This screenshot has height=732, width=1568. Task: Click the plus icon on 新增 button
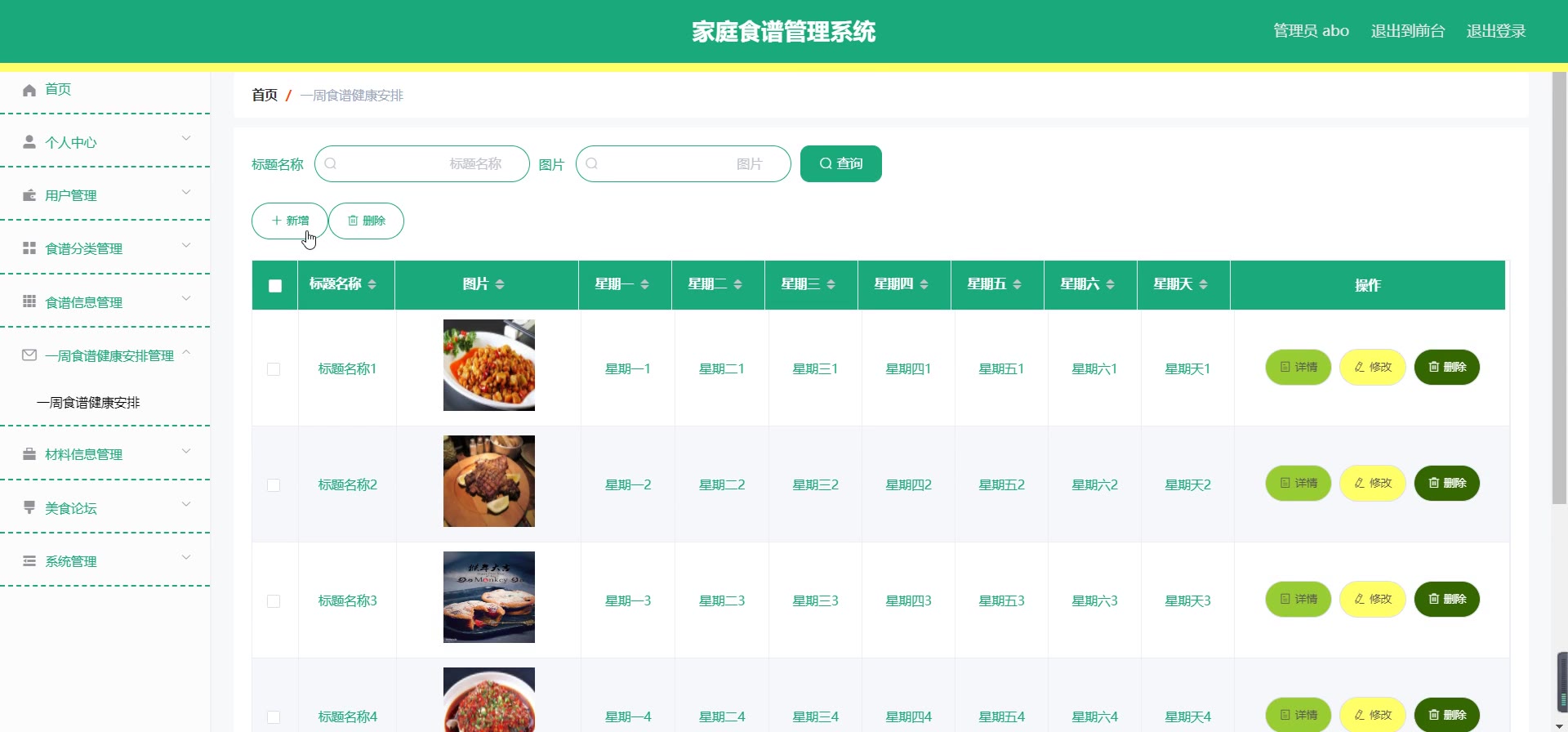pyautogui.click(x=277, y=221)
